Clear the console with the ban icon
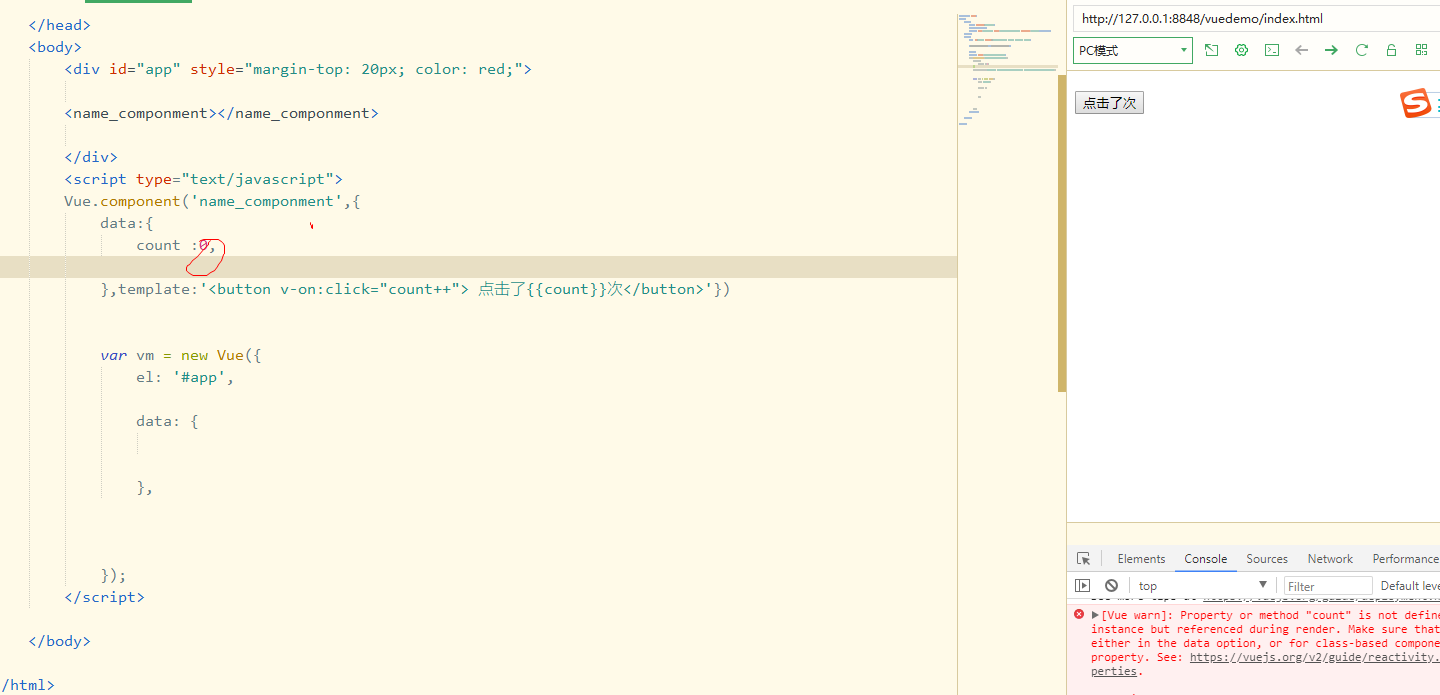The width and height of the screenshot is (1440, 695). pyautogui.click(x=1111, y=586)
